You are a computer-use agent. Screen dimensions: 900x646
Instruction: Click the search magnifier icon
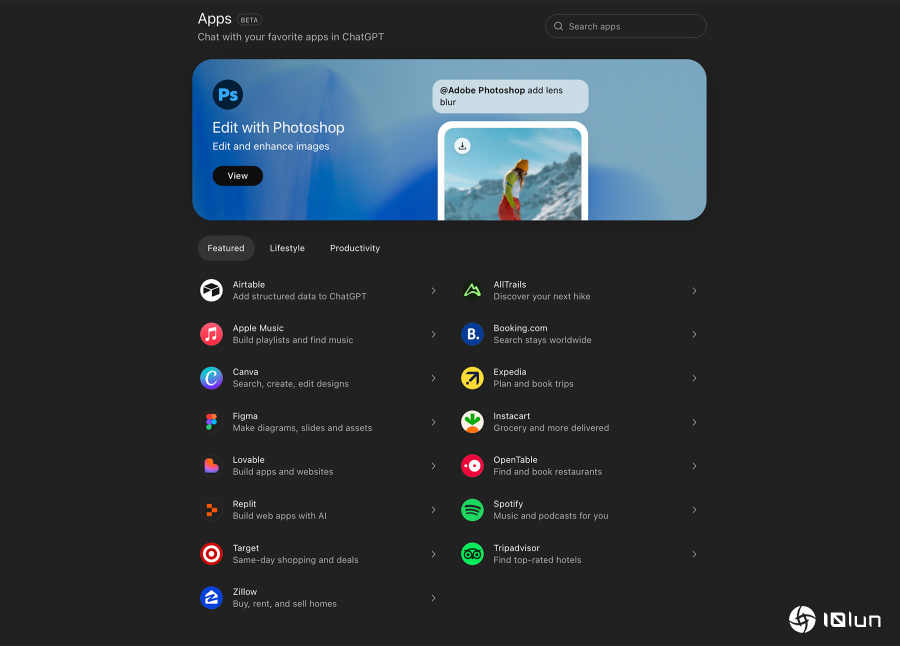point(558,26)
